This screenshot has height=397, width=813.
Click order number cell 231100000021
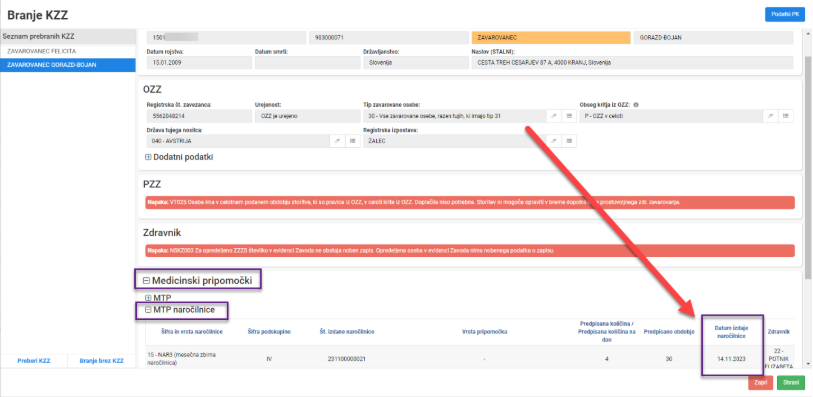(x=347, y=359)
